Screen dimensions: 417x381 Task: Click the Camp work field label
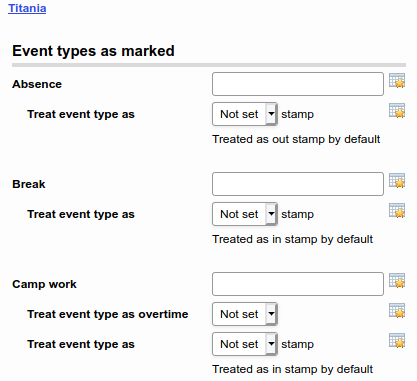click(x=44, y=284)
